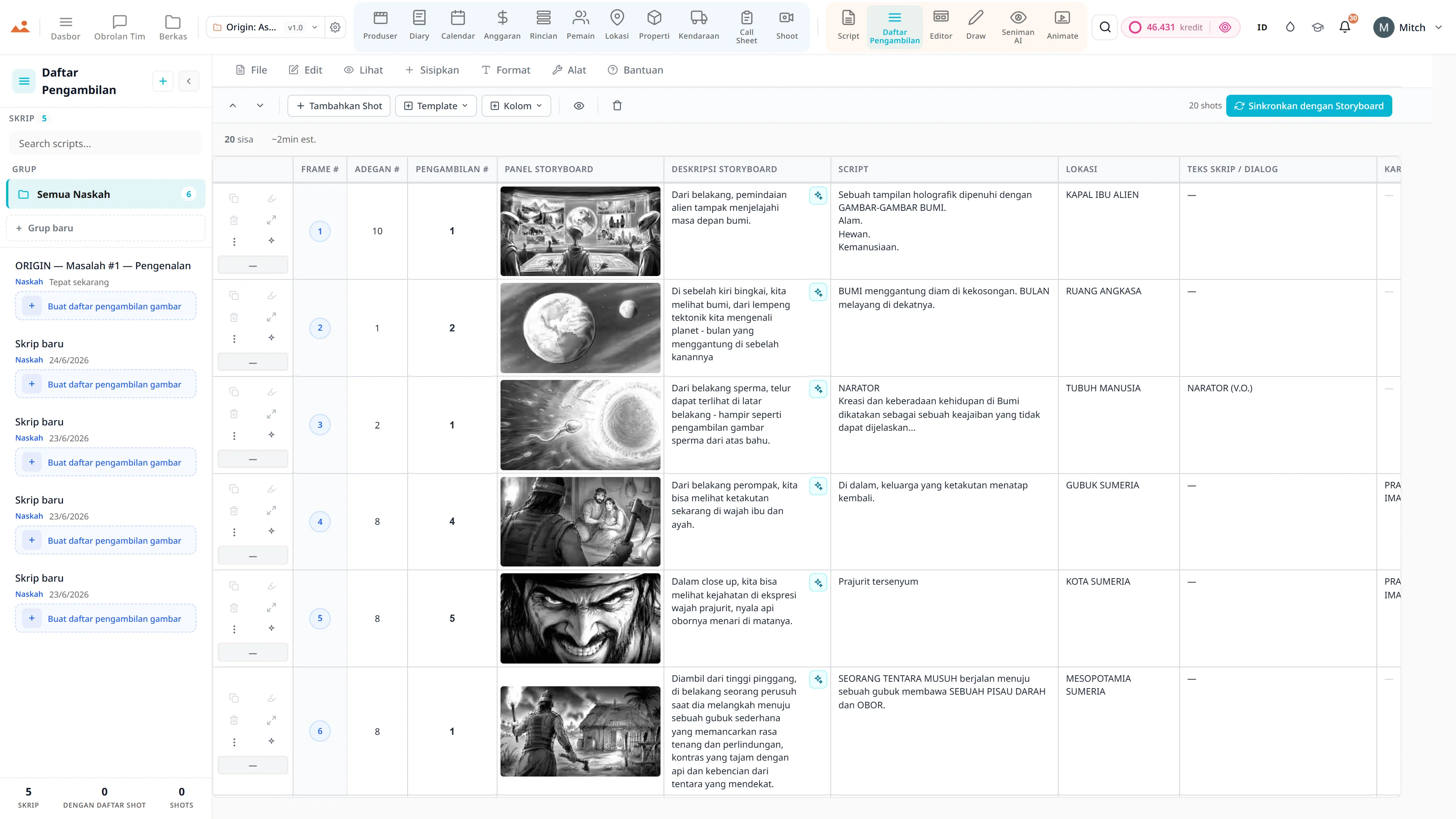
Task: Click AI sparkle icon in frame 3 description
Action: [x=818, y=389]
